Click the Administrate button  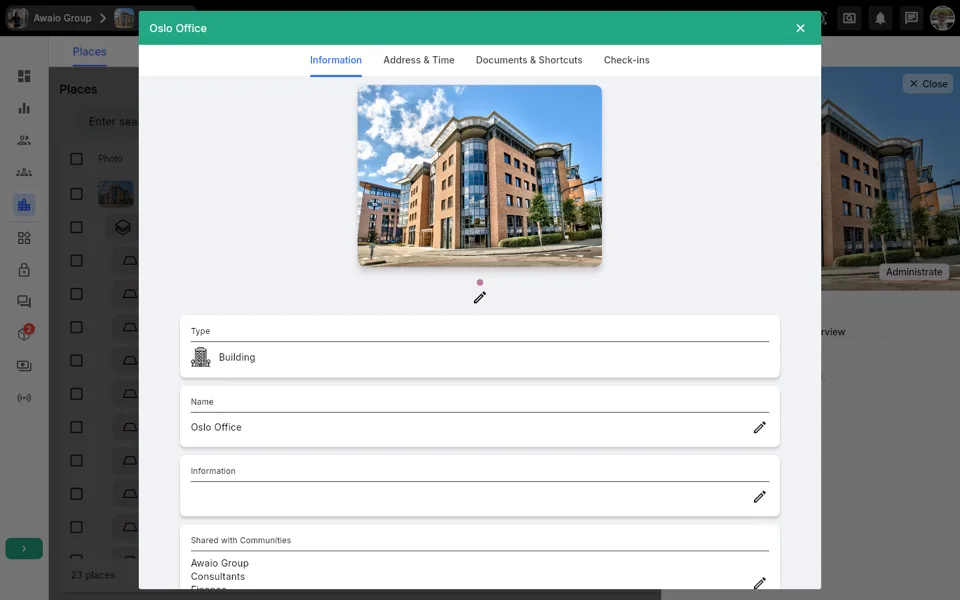[913, 272]
